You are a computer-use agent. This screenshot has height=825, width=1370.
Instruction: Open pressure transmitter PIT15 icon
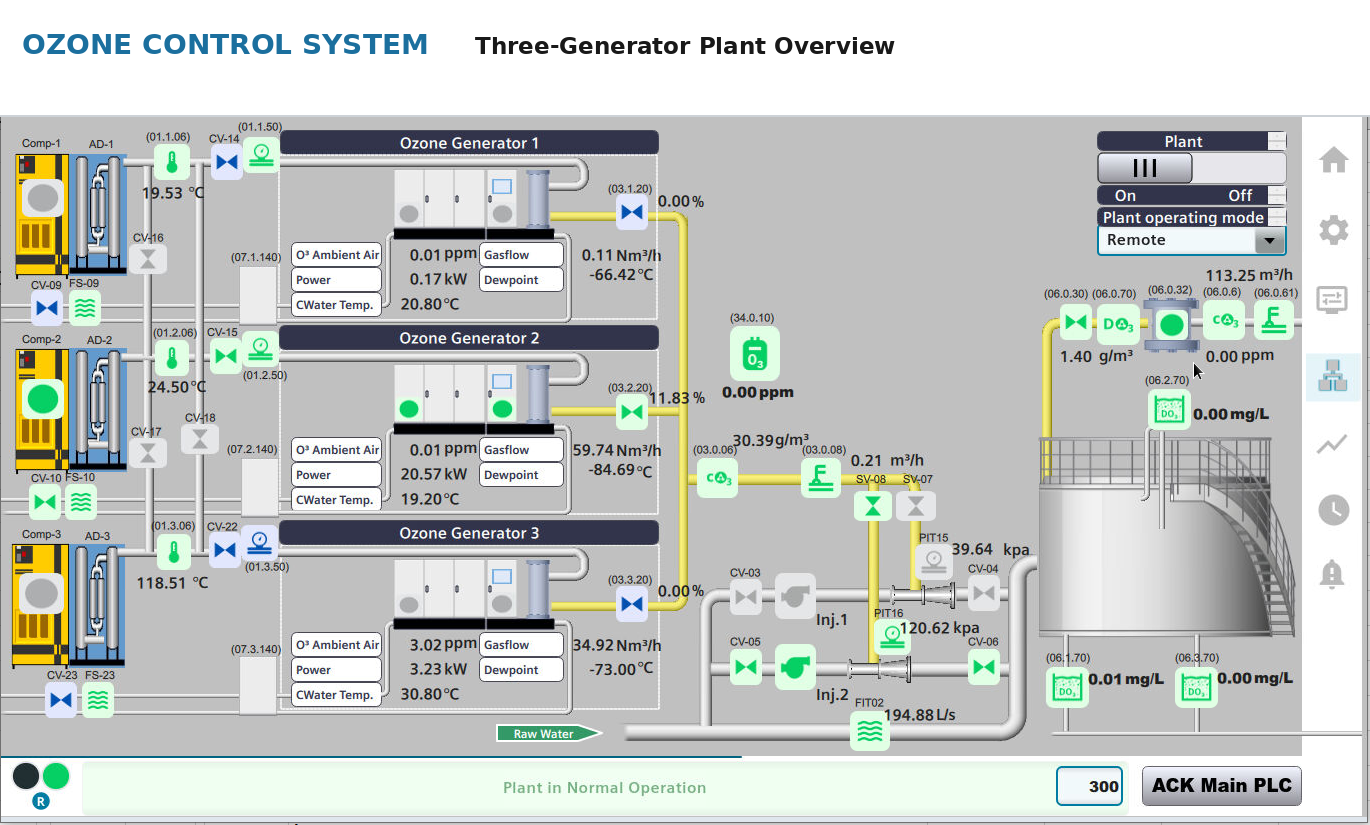pos(933,562)
